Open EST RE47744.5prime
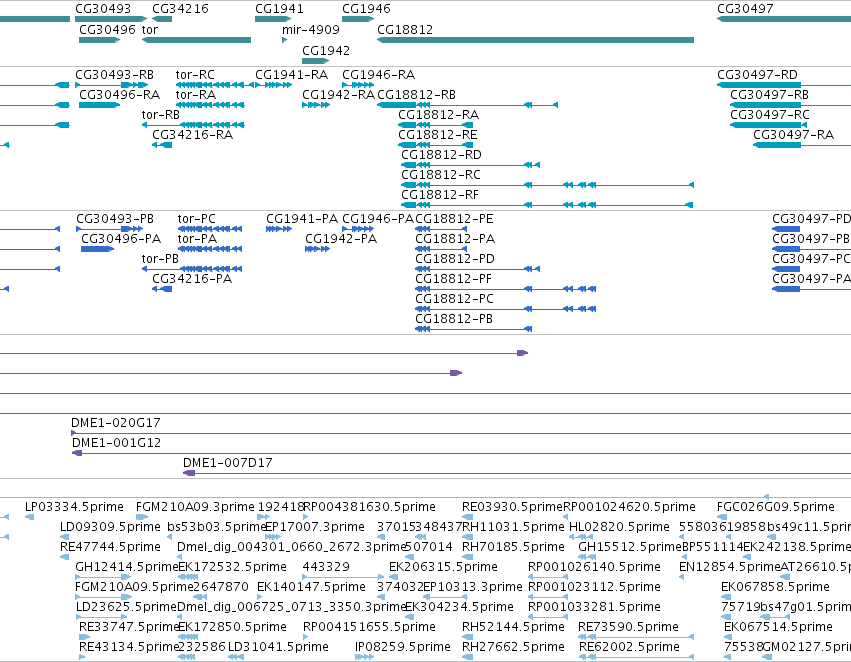The height and width of the screenshot is (662, 851). pyautogui.click(x=110, y=547)
